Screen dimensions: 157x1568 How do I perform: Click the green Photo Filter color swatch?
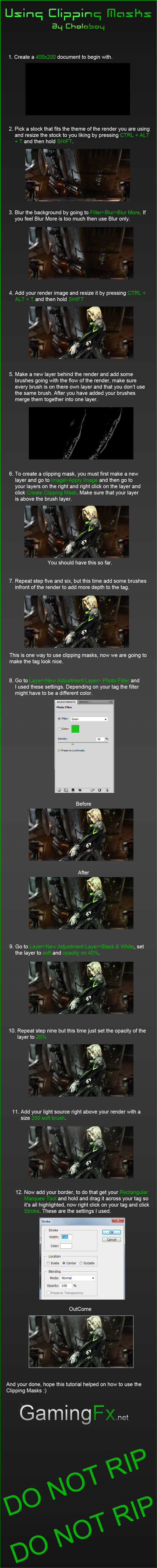(75, 729)
